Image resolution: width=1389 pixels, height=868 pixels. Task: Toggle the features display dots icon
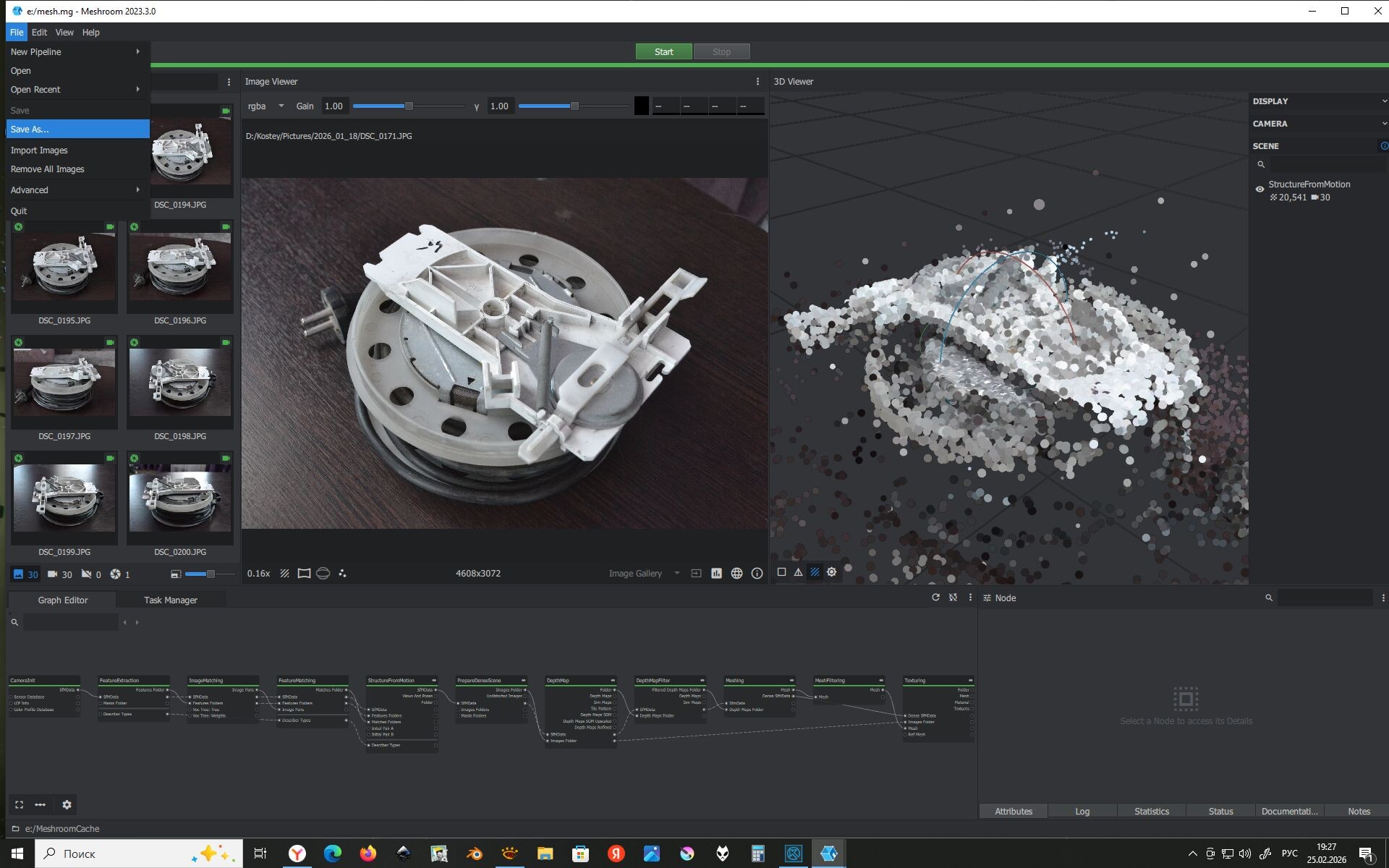342,574
